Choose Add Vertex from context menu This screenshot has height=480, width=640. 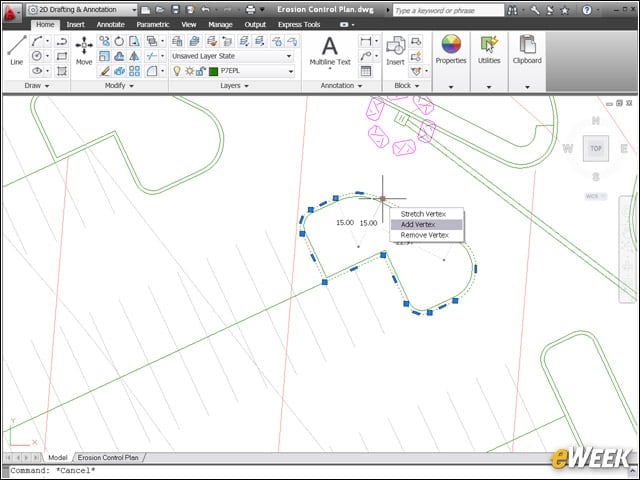coord(427,224)
